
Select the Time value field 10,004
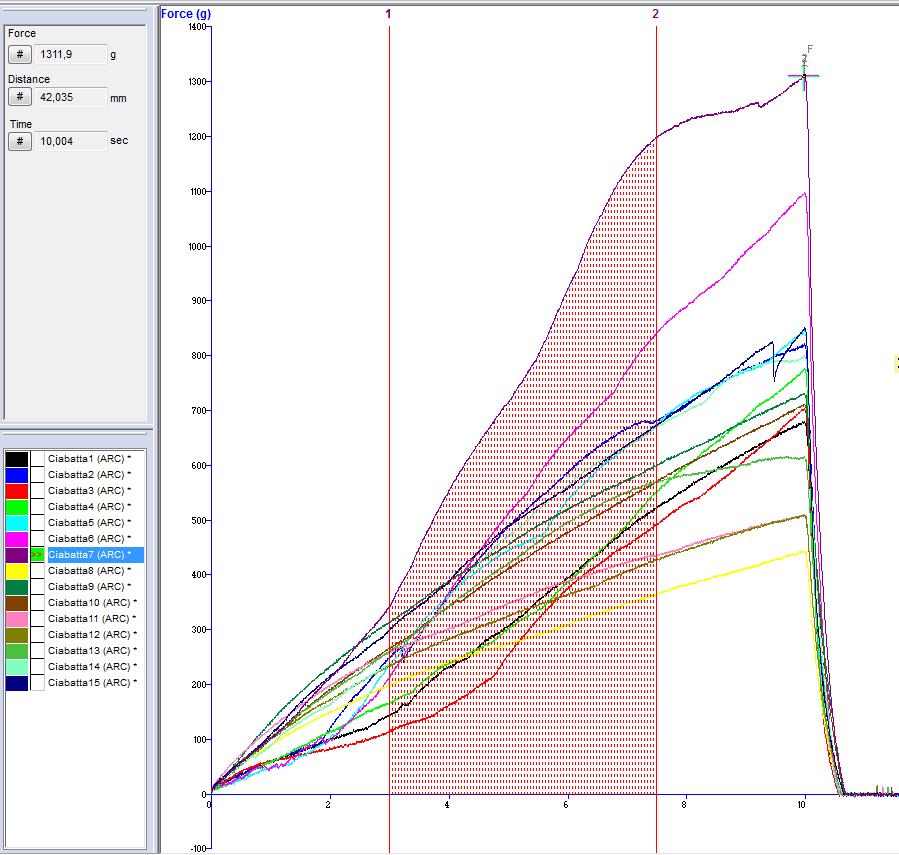tap(71, 141)
